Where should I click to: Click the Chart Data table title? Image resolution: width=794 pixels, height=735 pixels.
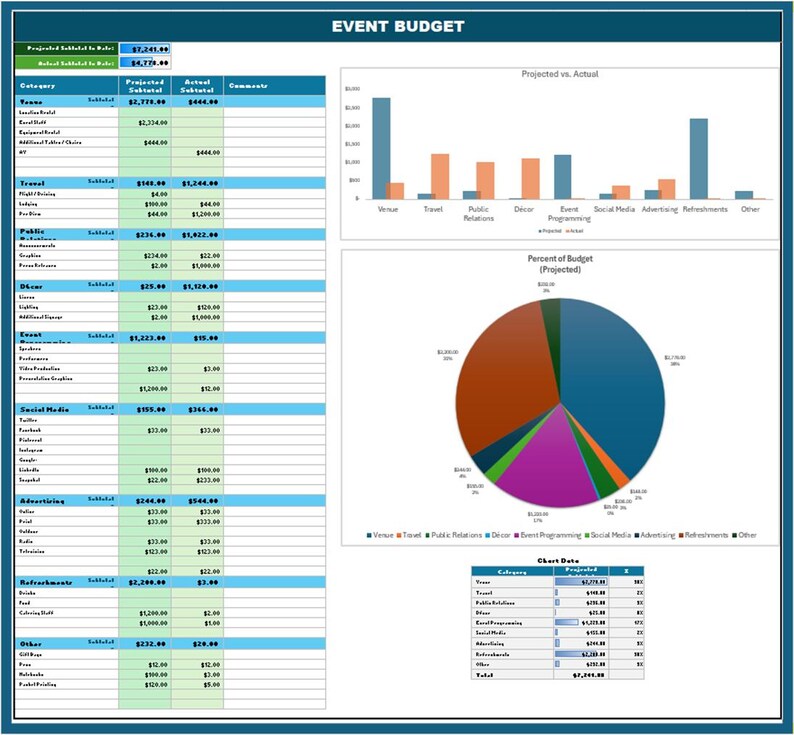(558, 561)
